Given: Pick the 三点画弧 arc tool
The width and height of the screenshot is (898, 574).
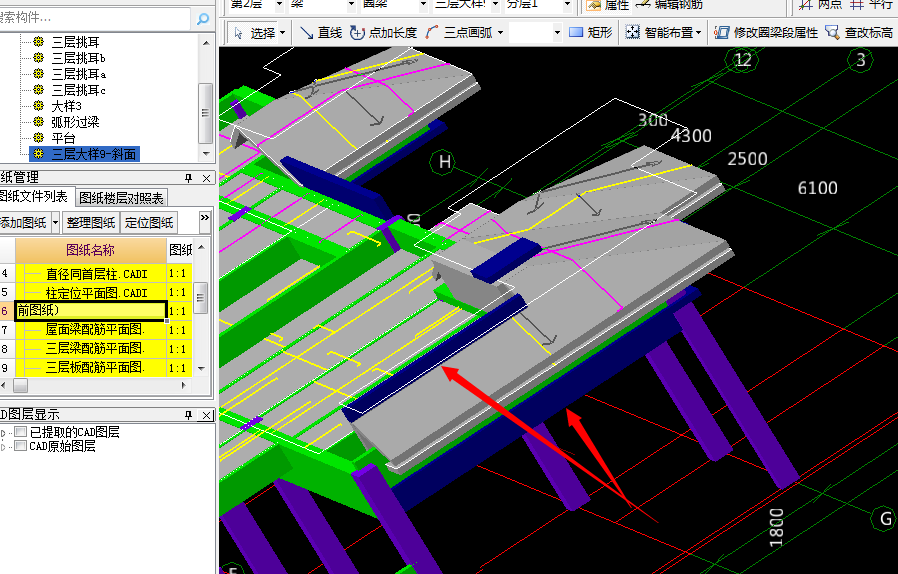Looking at the screenshot, I should [459, 33].
